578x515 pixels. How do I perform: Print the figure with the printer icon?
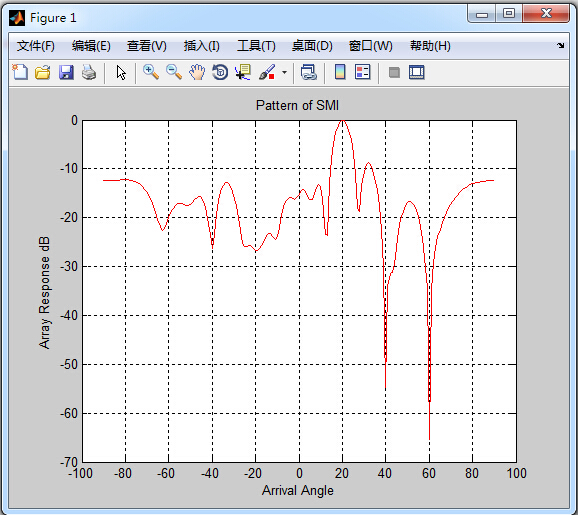pos(89,72)
